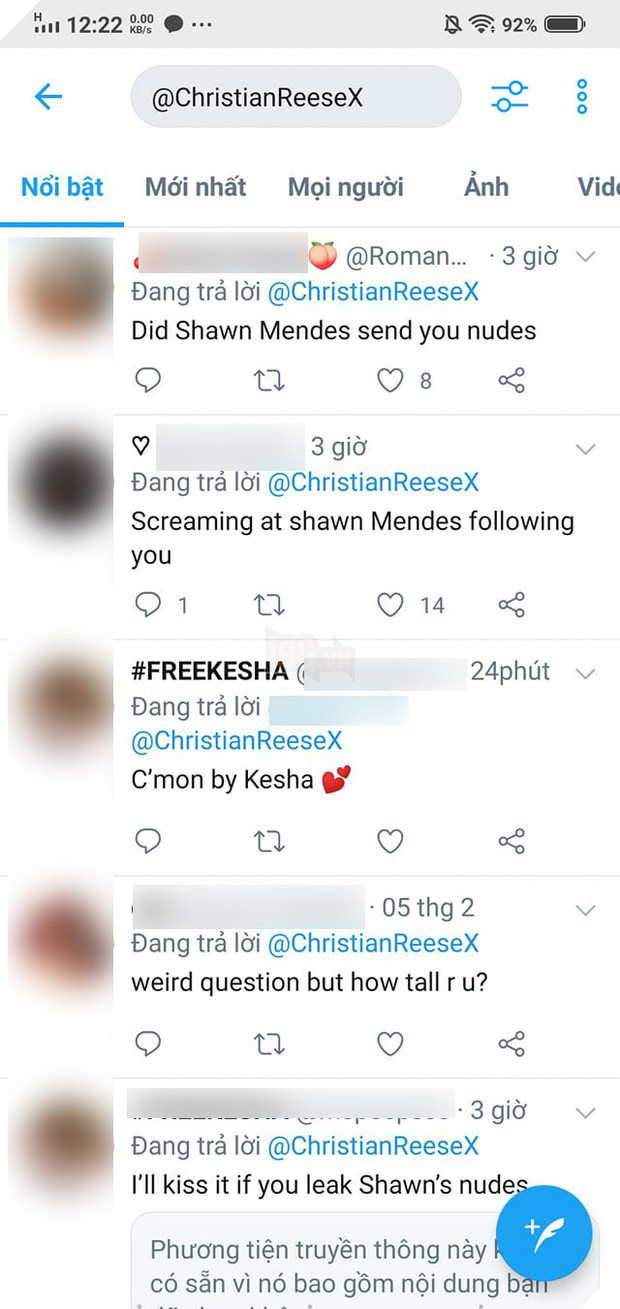This screenshot has height=1309, width=620.
Task: Expand the dropdown on the '05 thg 2' tweet
Action: (586, 910)
